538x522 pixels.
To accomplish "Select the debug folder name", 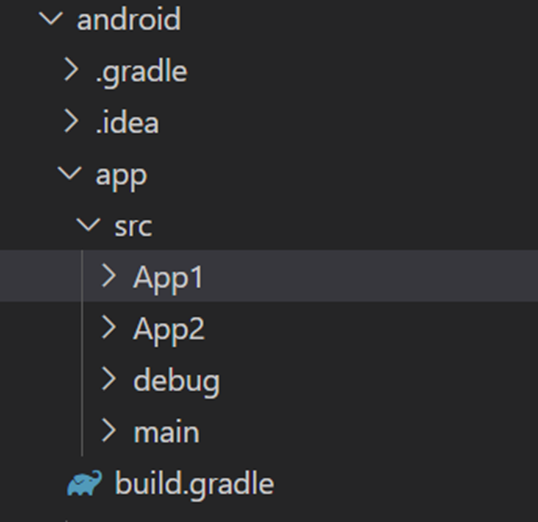I will (x=176, y=382).
